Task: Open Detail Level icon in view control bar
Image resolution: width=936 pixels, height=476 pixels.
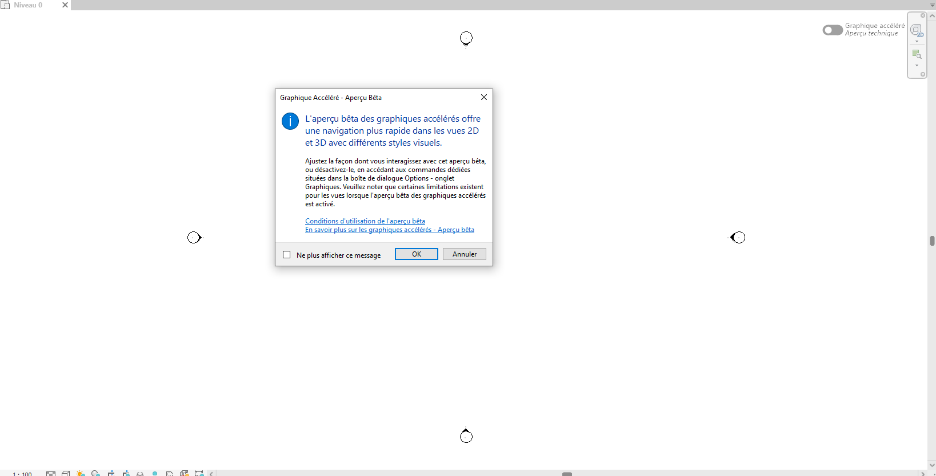Action: (x=51, y=474)
